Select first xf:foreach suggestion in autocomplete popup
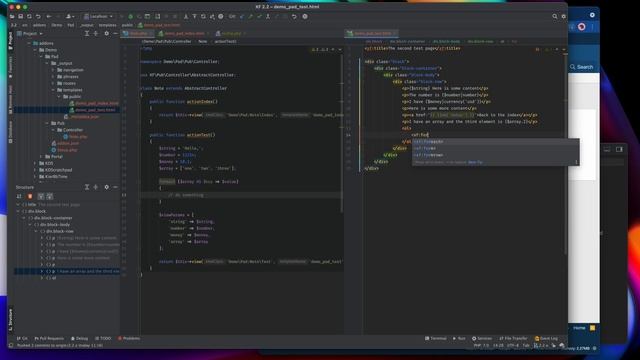The image size is (640, 360). point(495,141)
